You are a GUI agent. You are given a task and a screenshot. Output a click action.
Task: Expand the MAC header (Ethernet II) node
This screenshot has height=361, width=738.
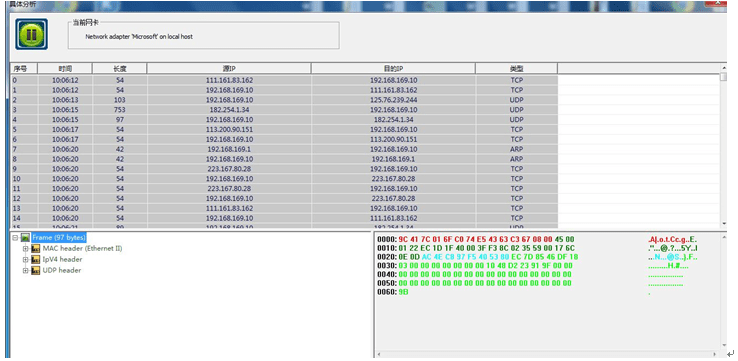click(x=26, y=249)
